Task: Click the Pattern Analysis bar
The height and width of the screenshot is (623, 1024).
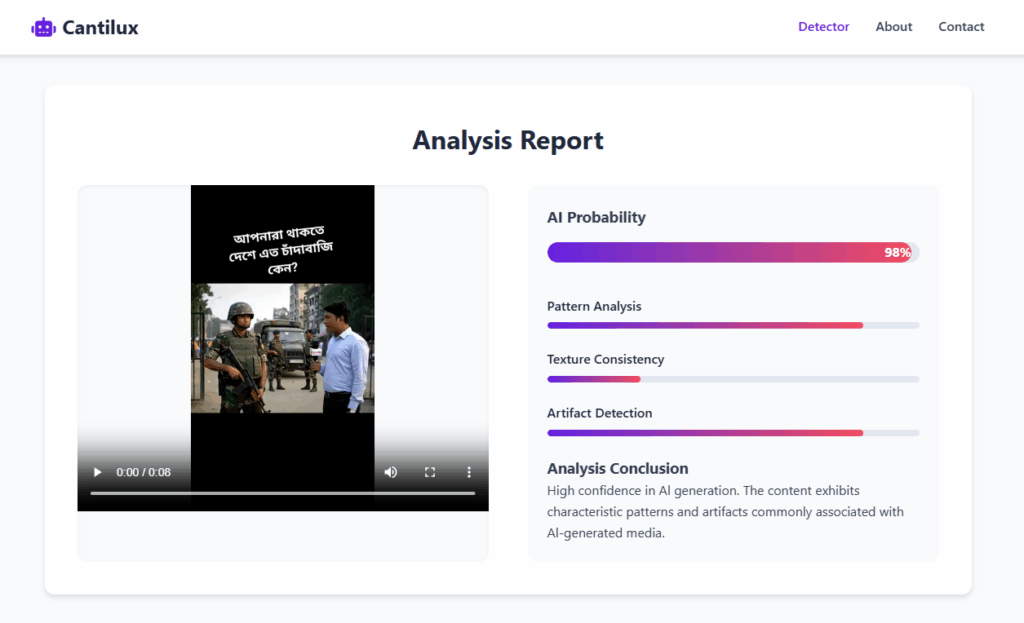Action: point(733,325)
